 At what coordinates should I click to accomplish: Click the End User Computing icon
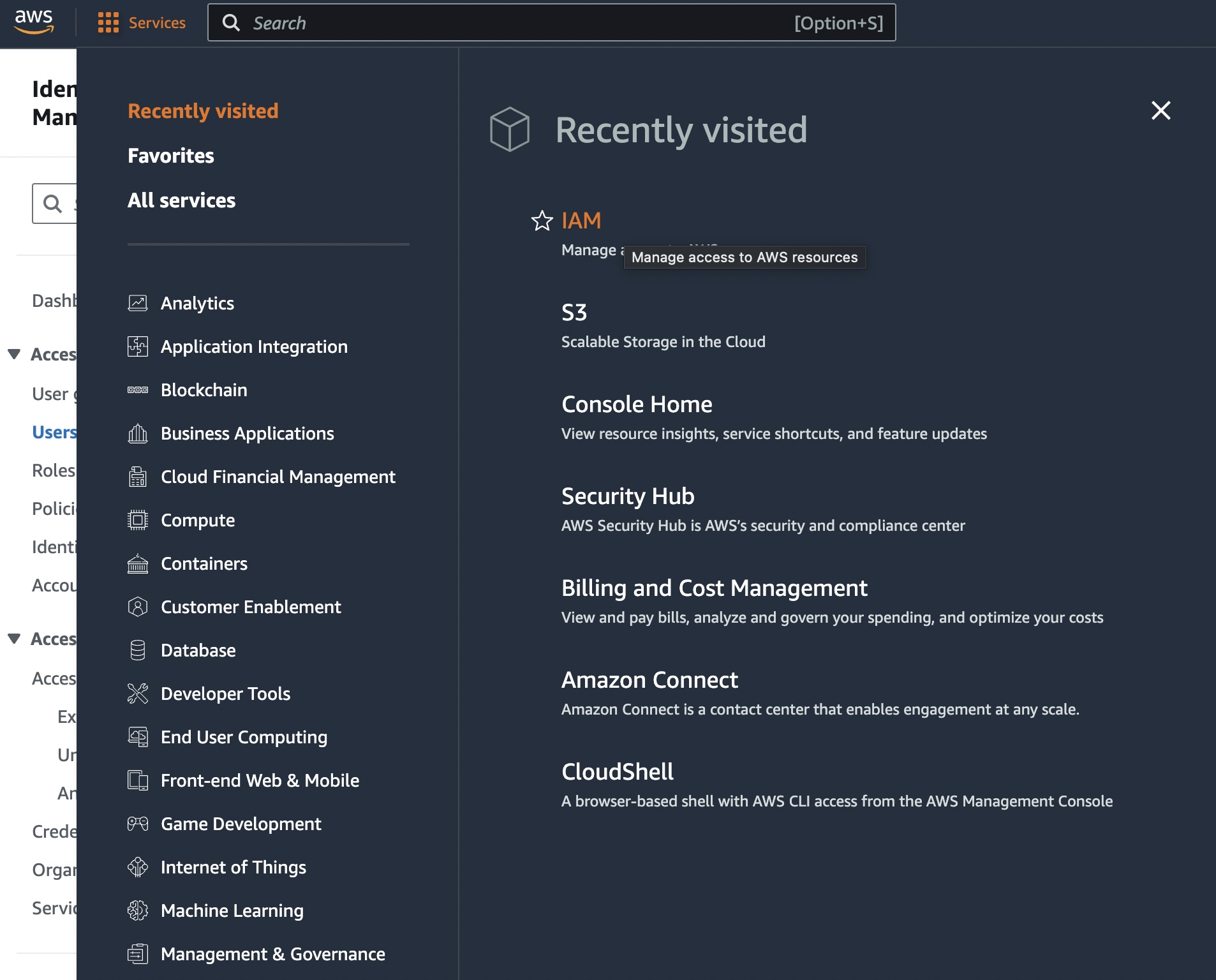[138, 737]
